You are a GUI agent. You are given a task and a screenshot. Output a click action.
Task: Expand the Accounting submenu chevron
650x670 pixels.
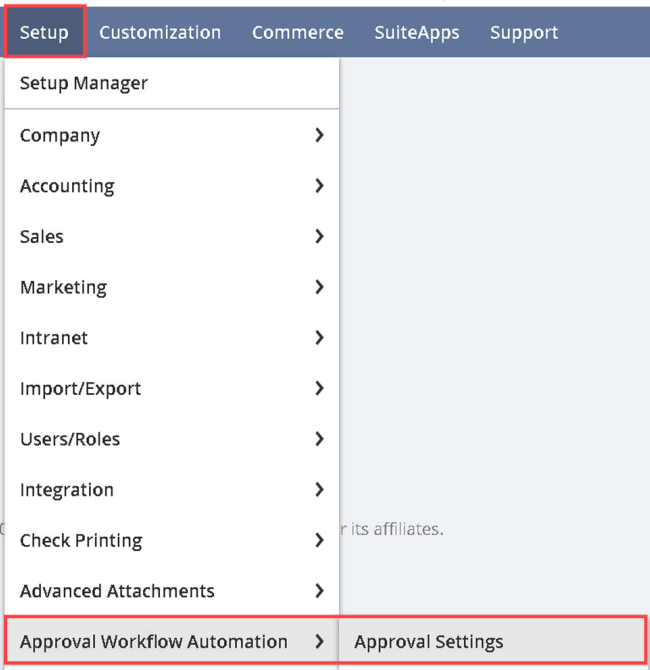(319, 186)
